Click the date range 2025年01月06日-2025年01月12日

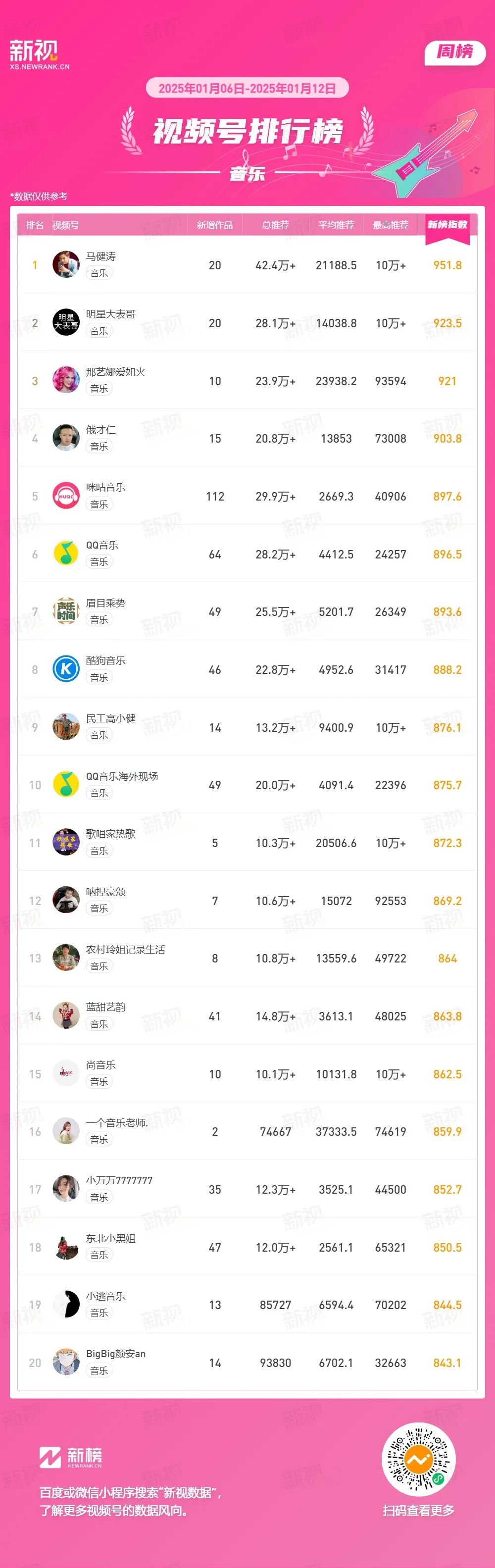247,88
